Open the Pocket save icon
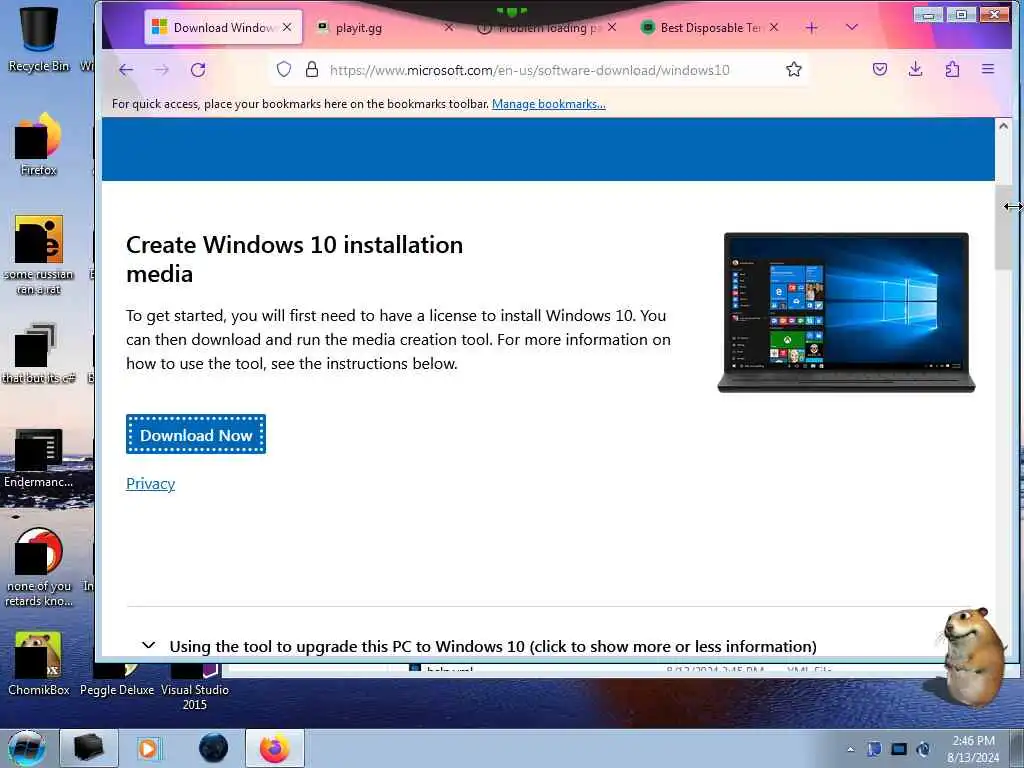Screen dimensions: 1024x768 point(880,69)
